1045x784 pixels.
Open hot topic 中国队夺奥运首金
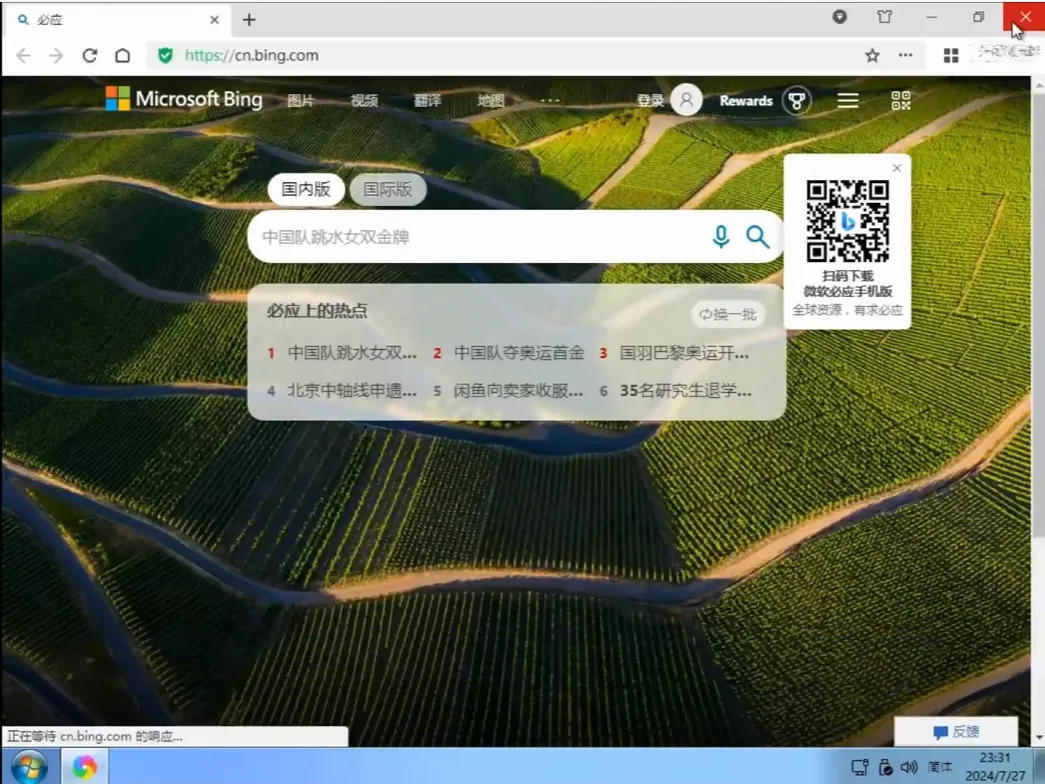[520, 352]
